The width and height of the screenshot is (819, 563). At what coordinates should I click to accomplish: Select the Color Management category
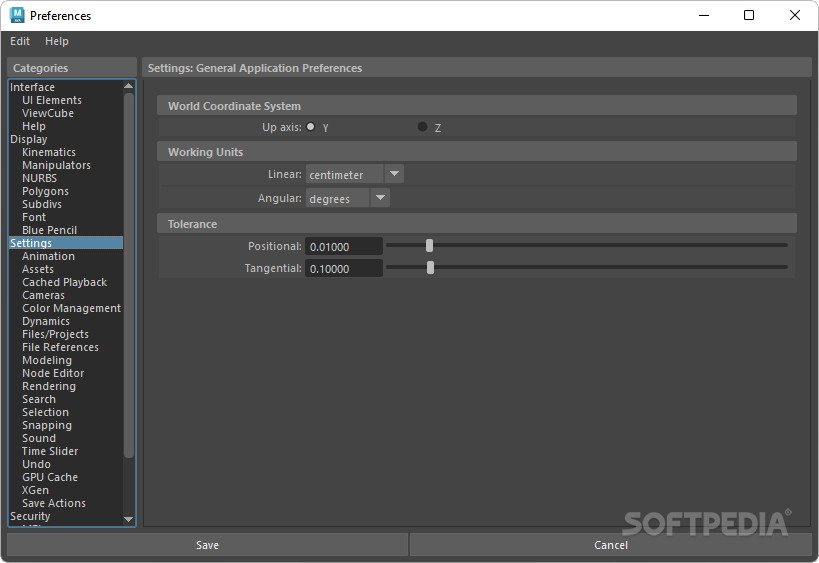pyautogui.click(x=71, y=309)
